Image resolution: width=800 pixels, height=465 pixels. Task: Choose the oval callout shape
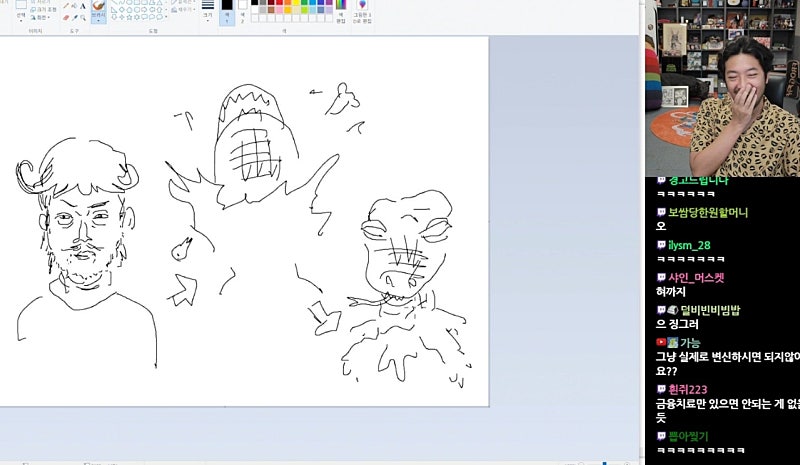[x=152, y=17]
